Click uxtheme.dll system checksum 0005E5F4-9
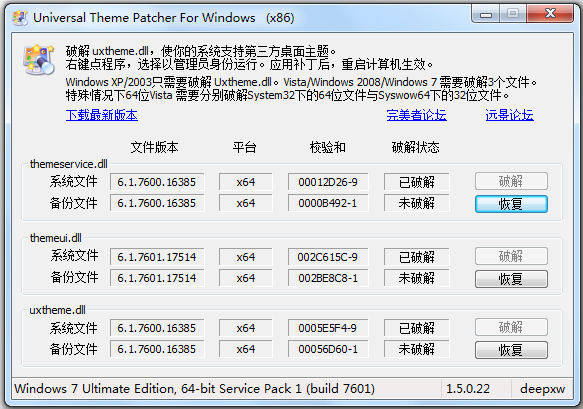Image resolution: width=583 pixels, height=409 pixels. 328,328
